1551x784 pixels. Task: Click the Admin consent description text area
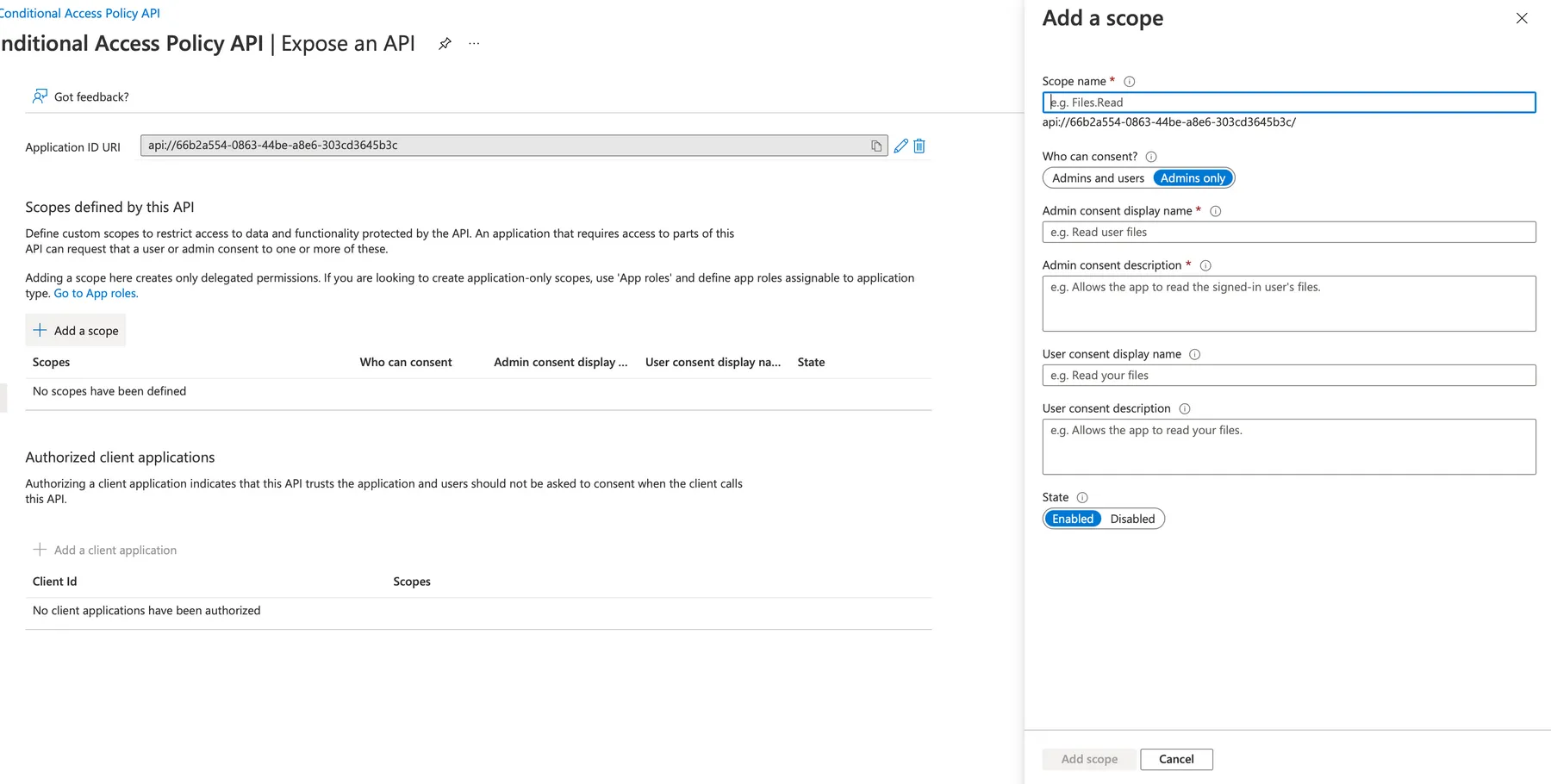(x=1289, y=303)
